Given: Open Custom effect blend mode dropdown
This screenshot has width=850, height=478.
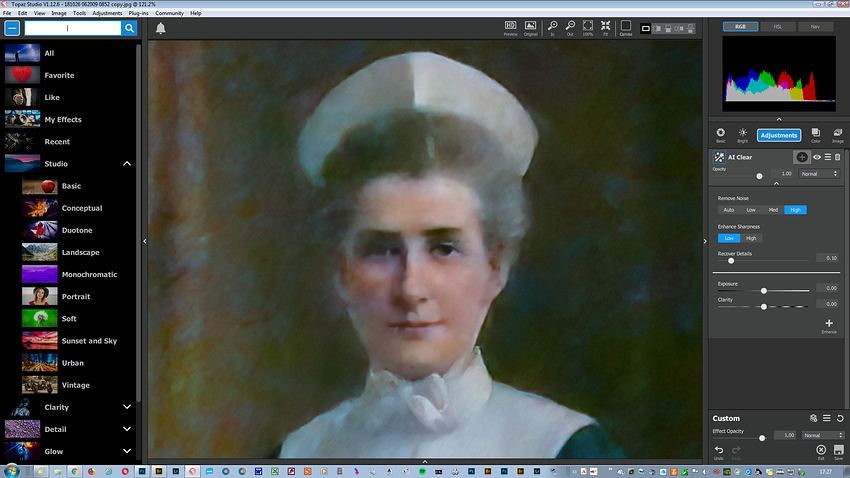Looking at the screenshot, I should [823, 435].
